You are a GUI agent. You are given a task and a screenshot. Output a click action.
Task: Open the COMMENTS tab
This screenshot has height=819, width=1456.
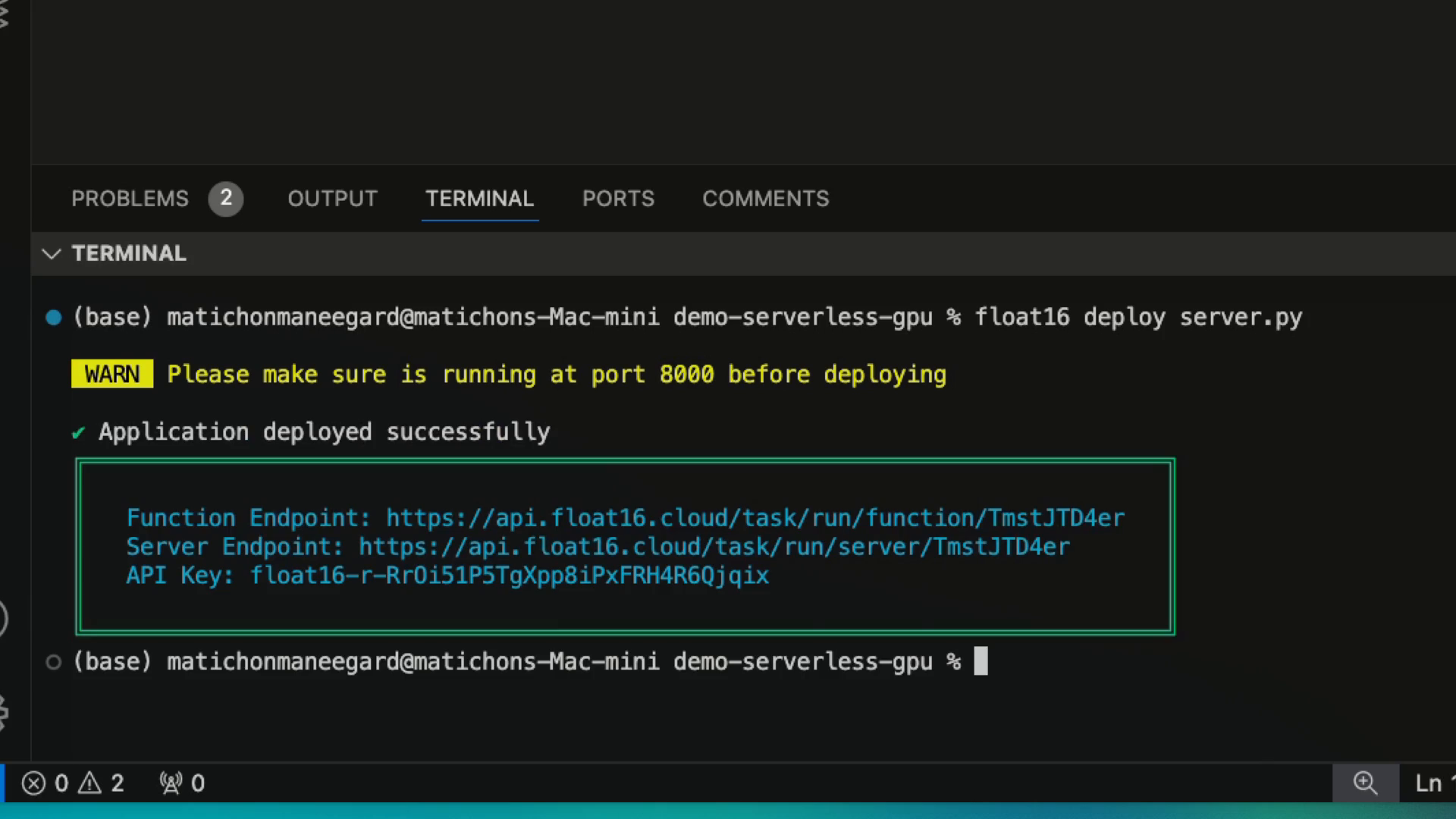[765, 199]
